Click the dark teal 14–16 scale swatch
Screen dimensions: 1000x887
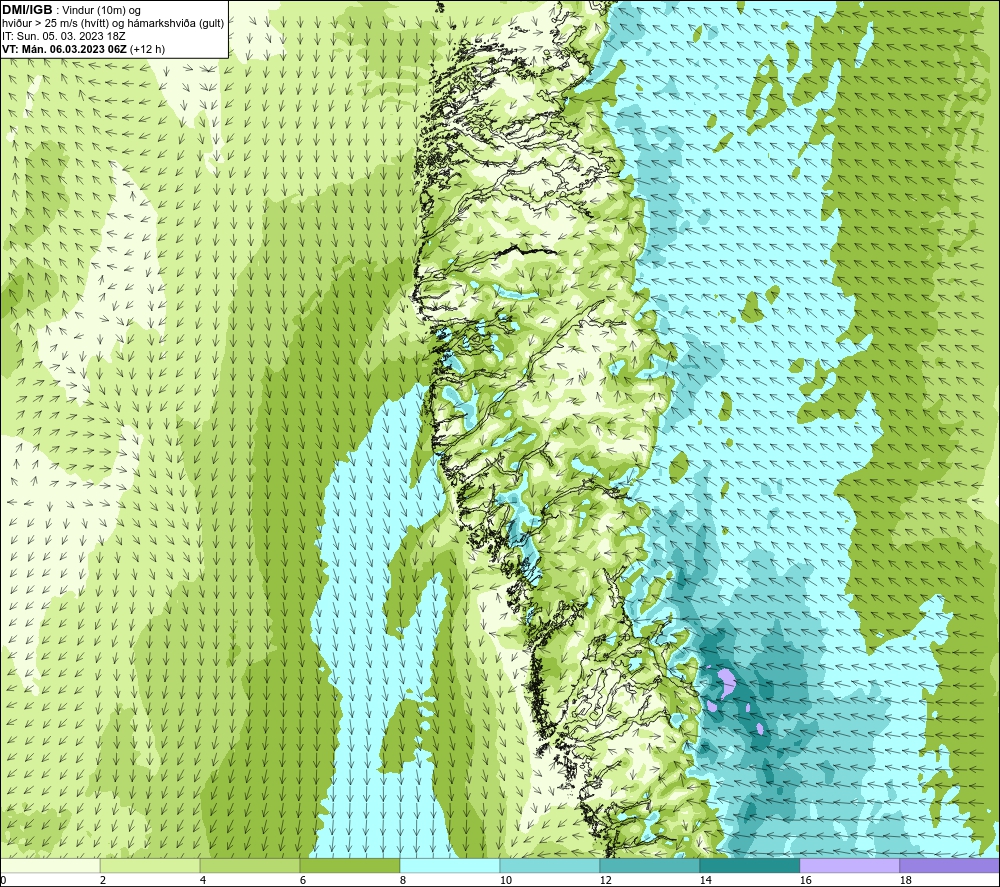749,865
